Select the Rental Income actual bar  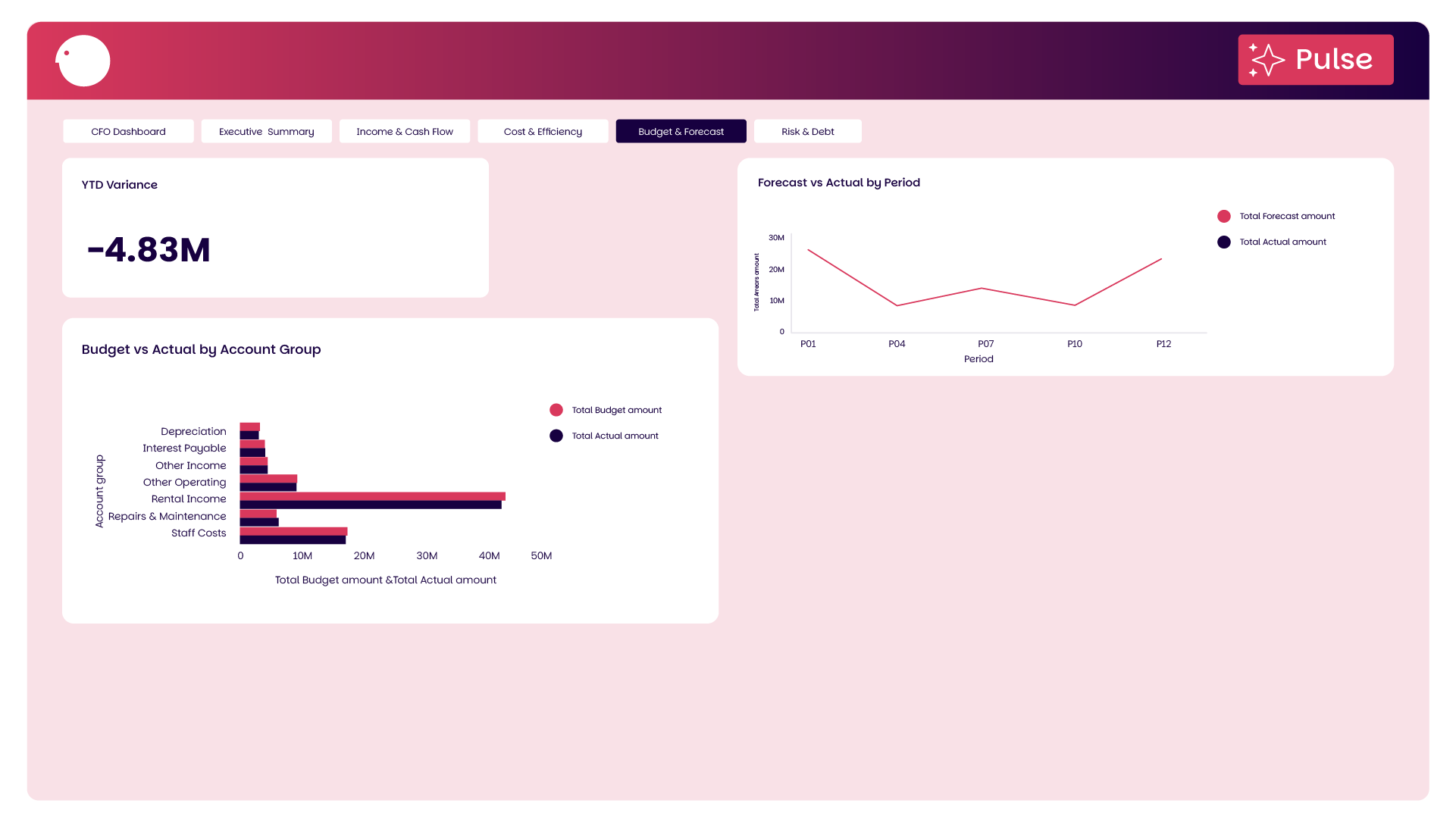(x=371, y=505)
